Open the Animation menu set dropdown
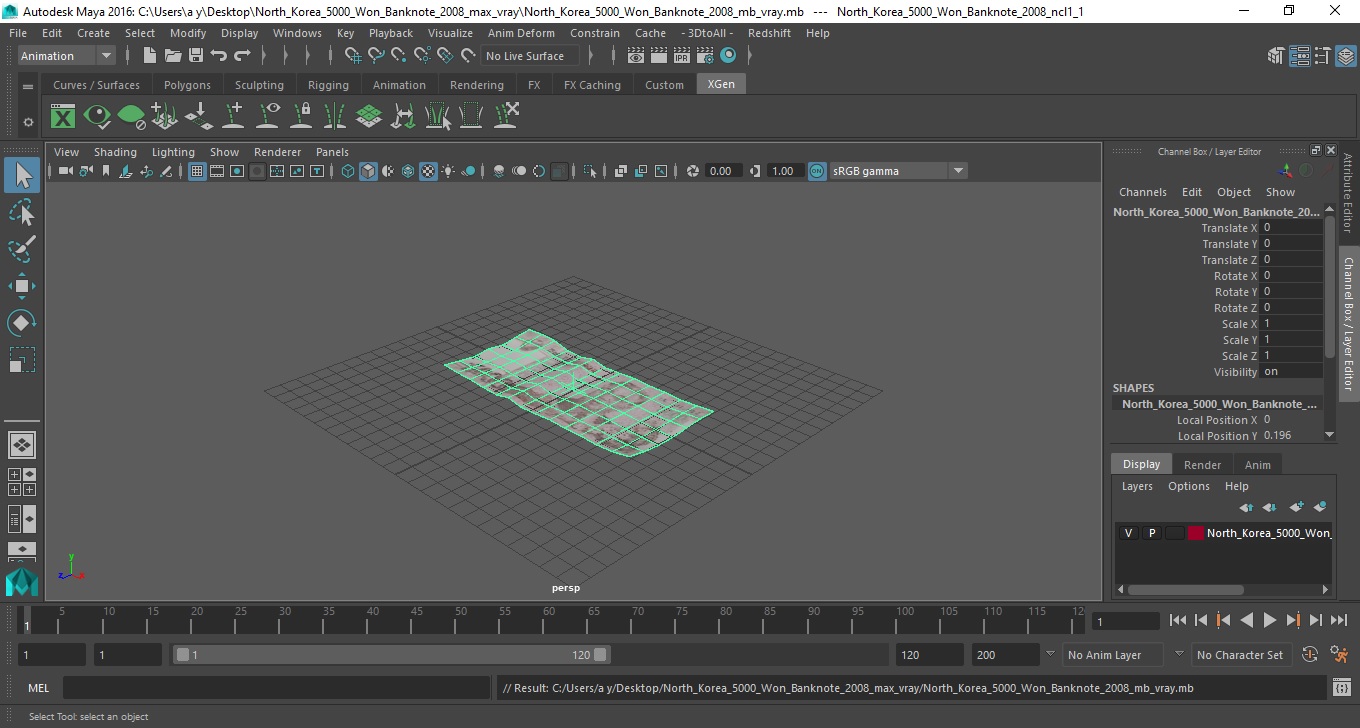 coord(67,56)
